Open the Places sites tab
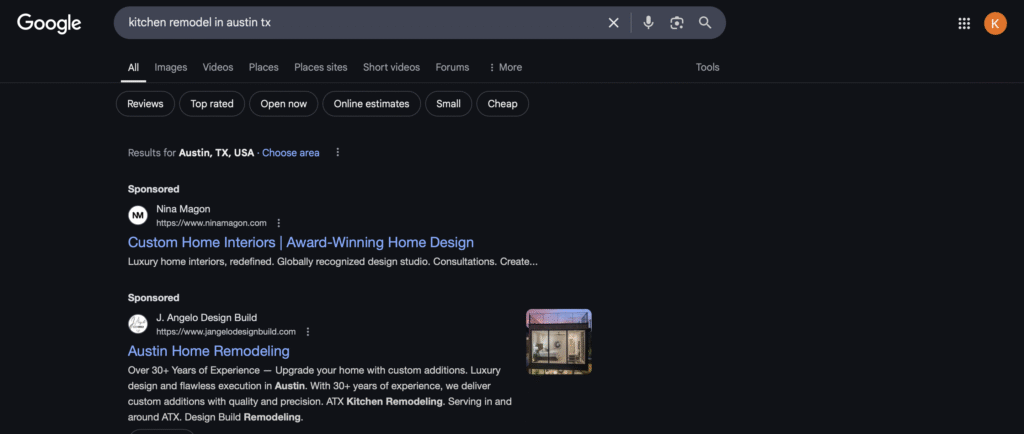 pyautogui.click(x=321, y=67)
